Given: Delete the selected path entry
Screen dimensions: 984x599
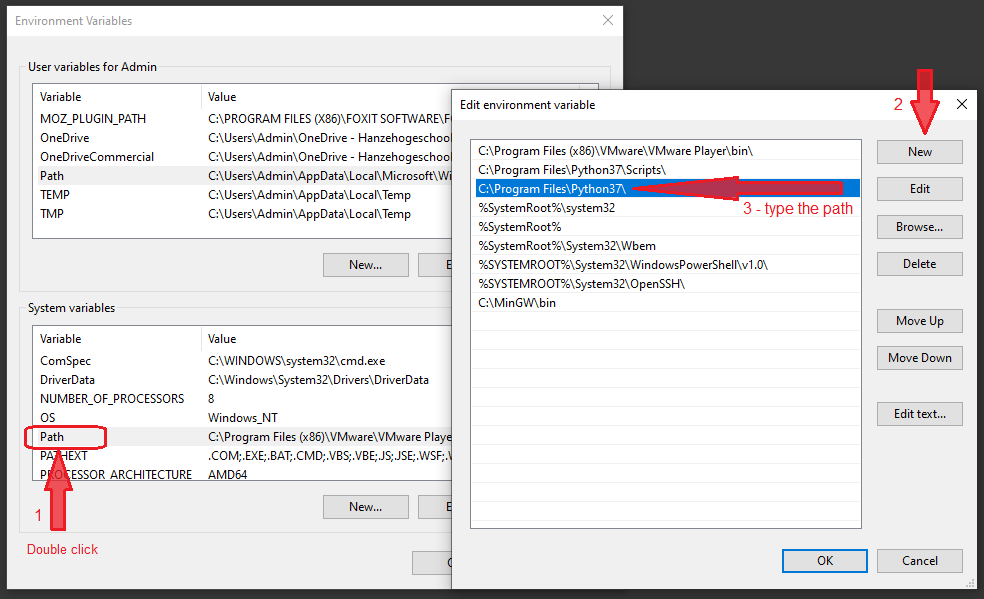Looking at the screenshot, I should click(x=919, y=264).
